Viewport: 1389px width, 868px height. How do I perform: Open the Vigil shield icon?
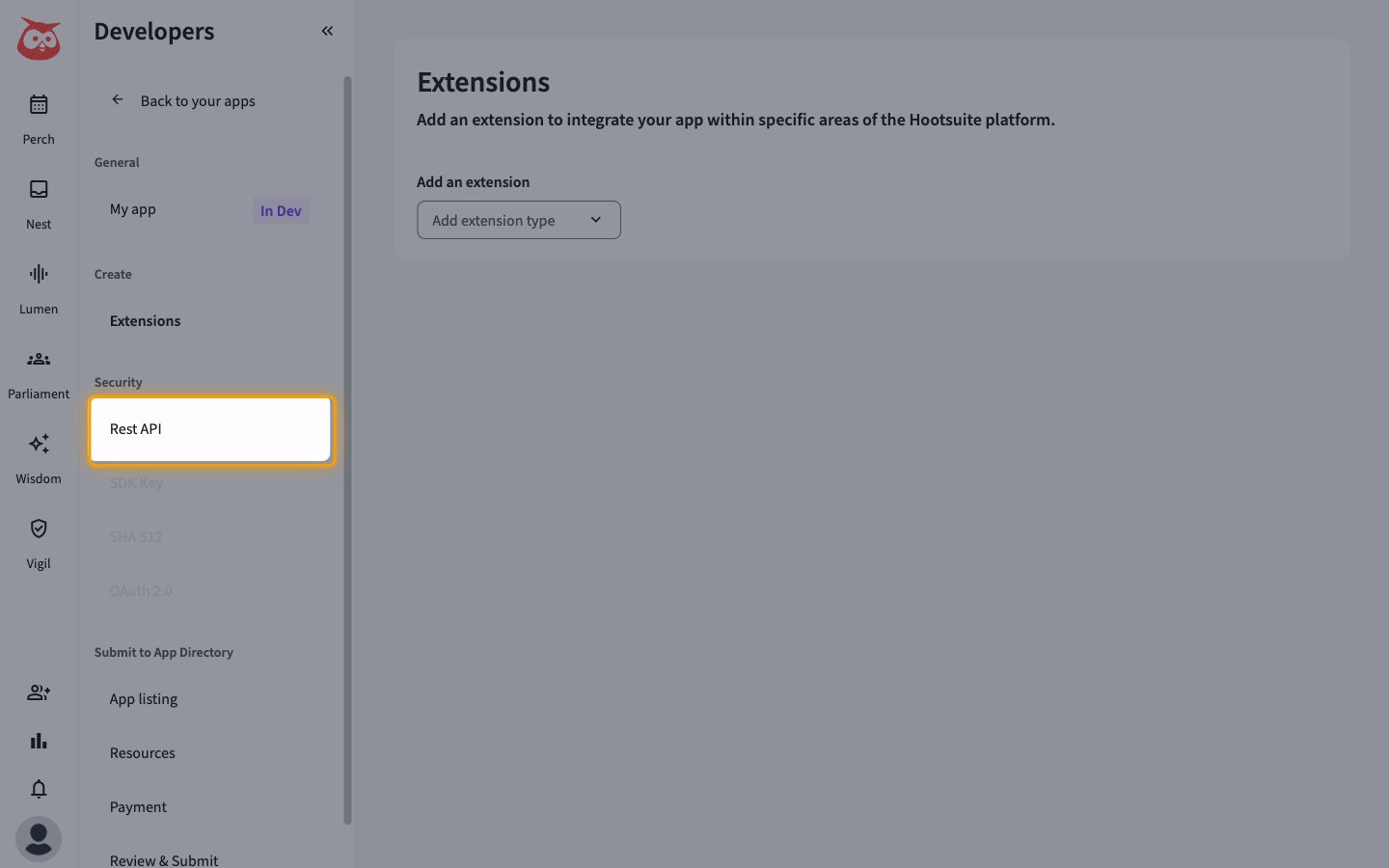point(39,529)
